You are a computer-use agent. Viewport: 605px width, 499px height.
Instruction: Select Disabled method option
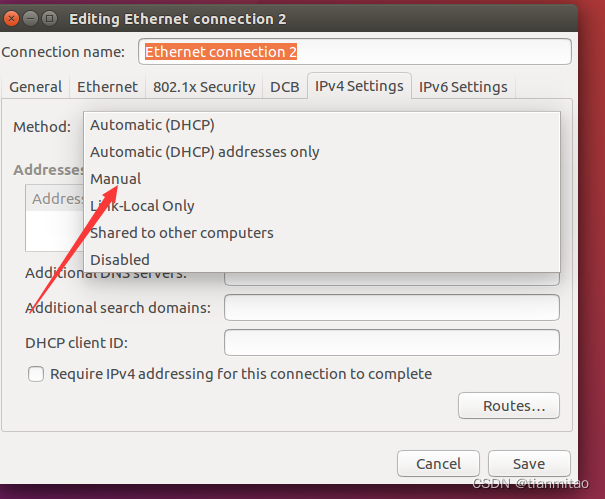tap(120, 260)
